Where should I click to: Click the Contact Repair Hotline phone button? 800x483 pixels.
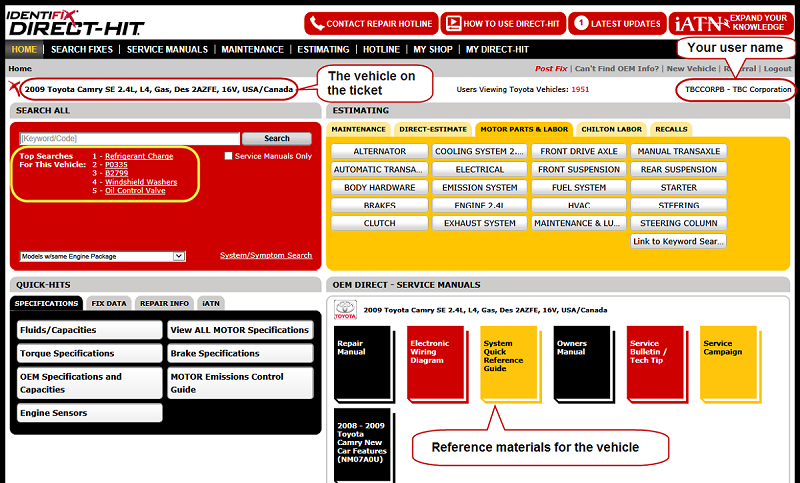[371, 23]
